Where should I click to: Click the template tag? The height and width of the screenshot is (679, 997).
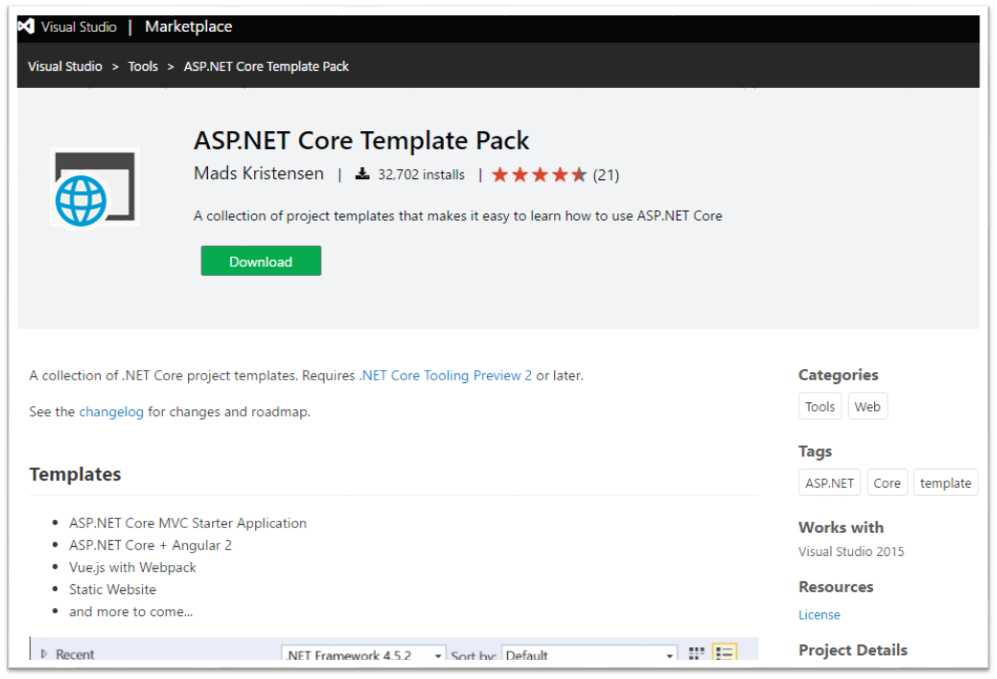pyautogui.click(x=945, y=483)
